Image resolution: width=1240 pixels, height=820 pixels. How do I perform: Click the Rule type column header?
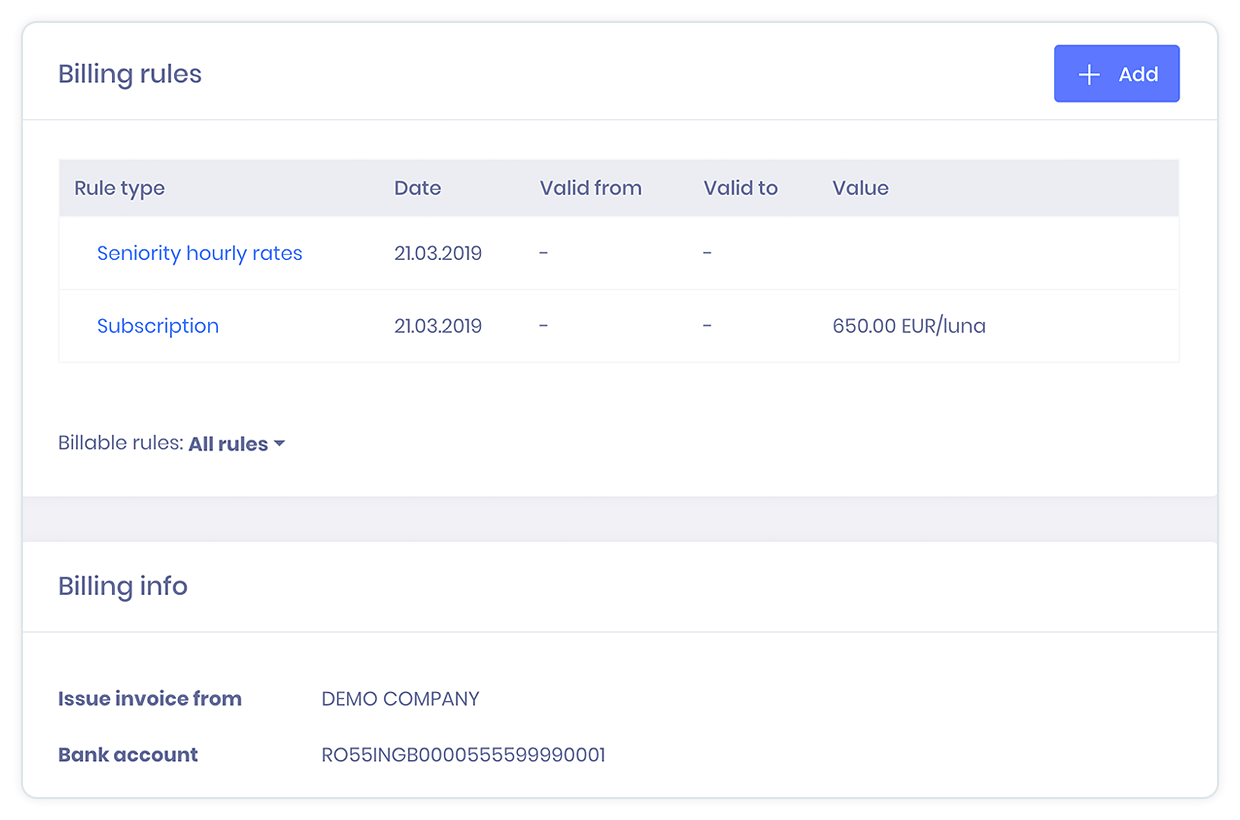(120, 188)
